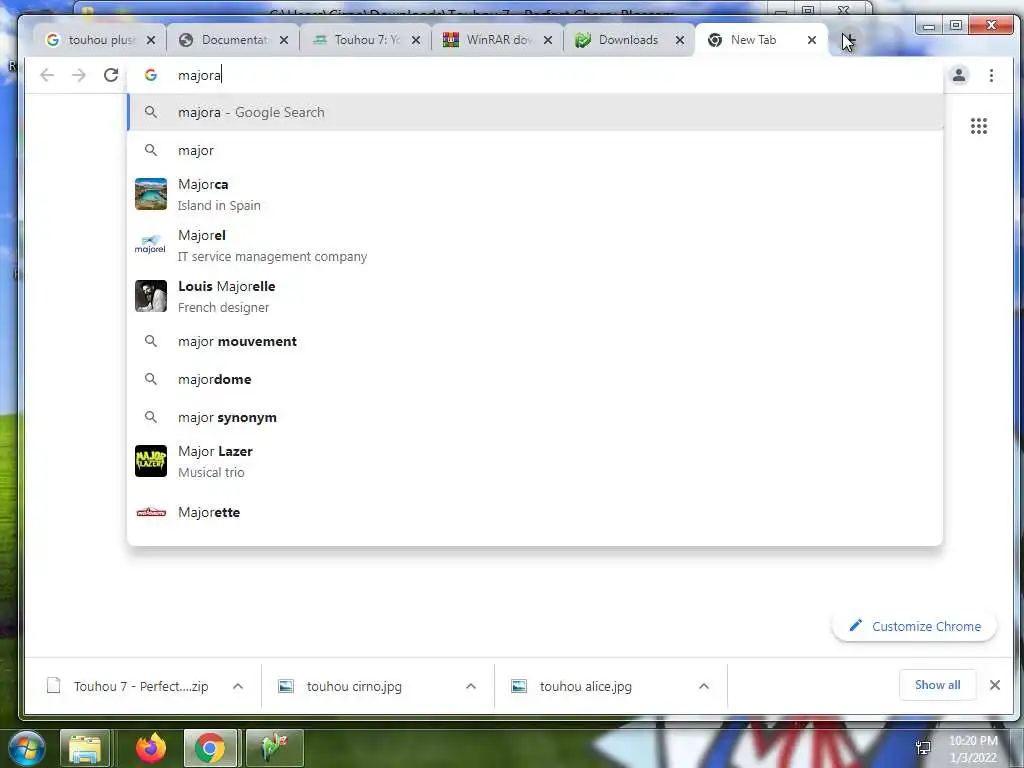Choose the Majorette suggestion
Screen dimensions: 1024x768
(536, 512)
